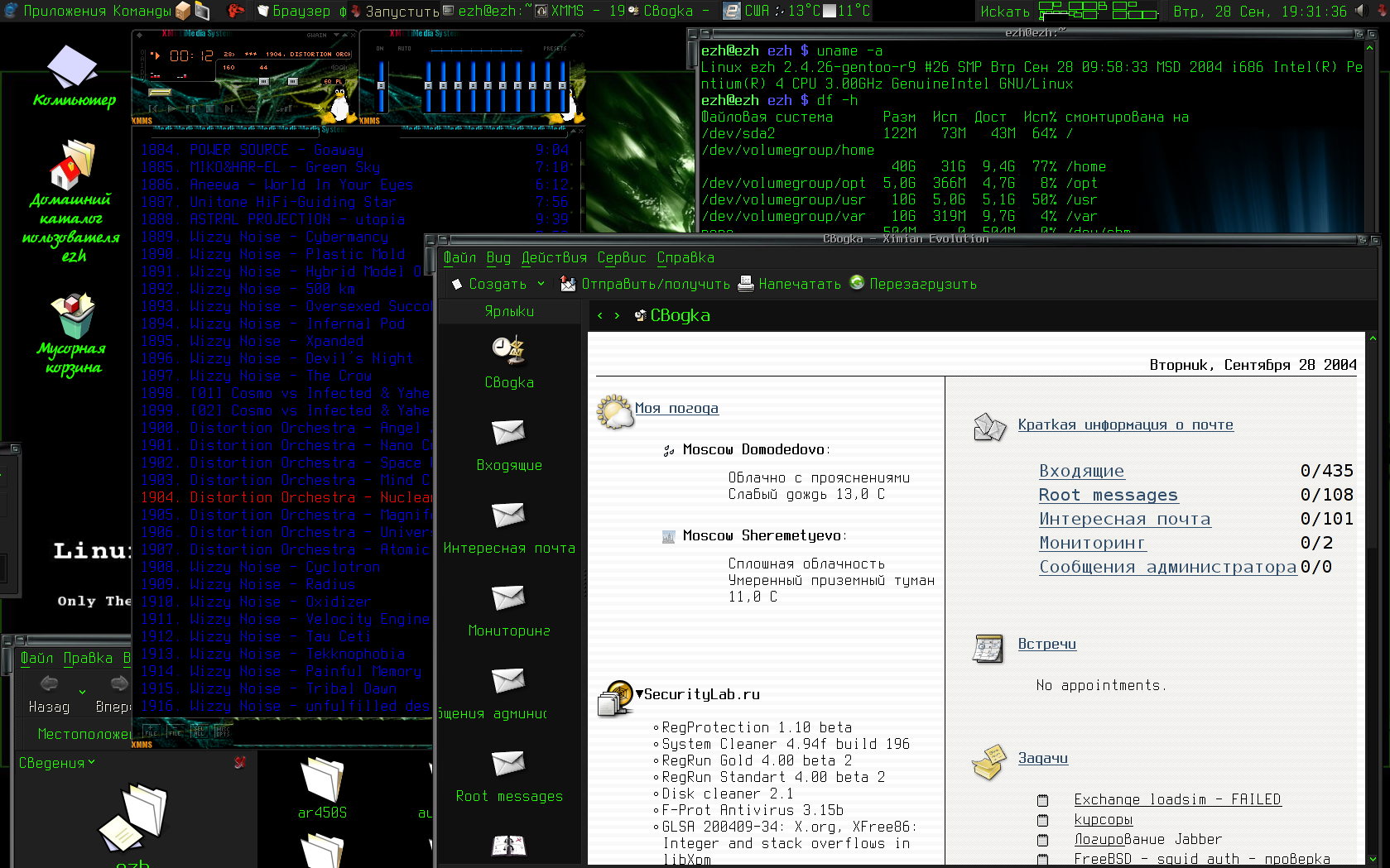Image resolution: width=1390 pixels, height=868 pixels.
Task: Open the Интересная почта envelope shortcut
Action: click(508, 515)
